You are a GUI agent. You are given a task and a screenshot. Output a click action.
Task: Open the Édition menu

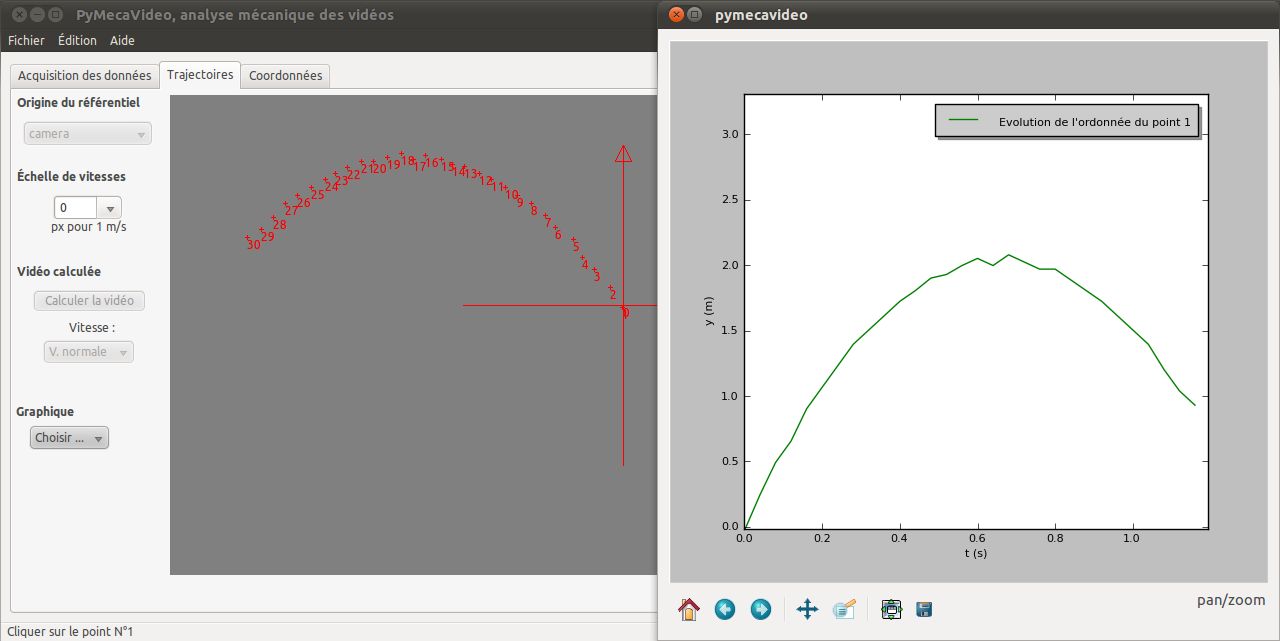(x=77, y=41)
